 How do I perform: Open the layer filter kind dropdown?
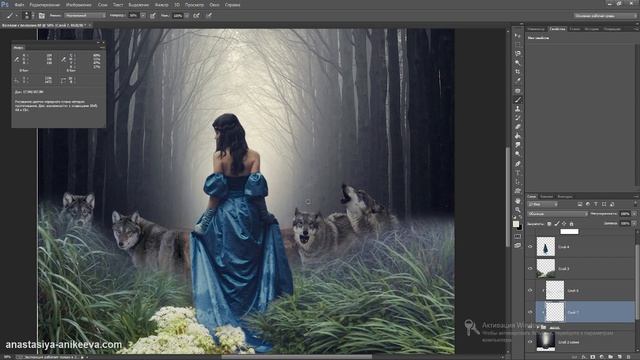542,204
